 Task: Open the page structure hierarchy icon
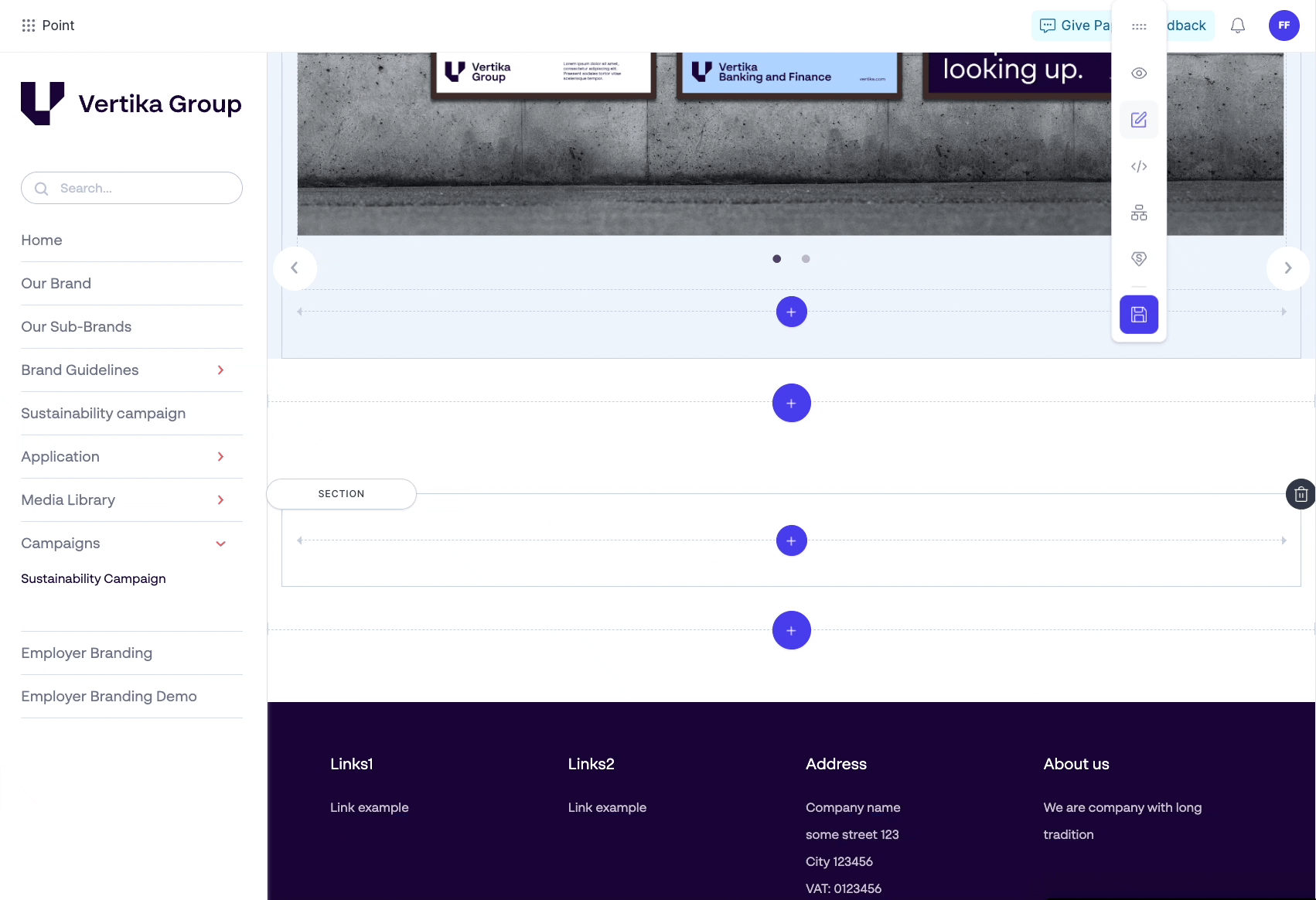pyautogui.click(x=1139, y=213)
